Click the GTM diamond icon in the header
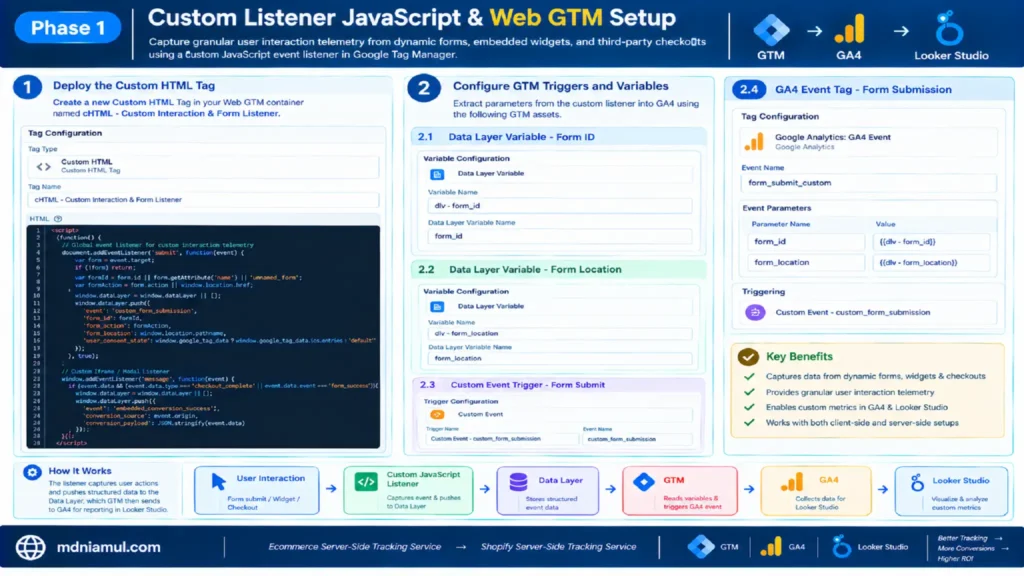Image resolution: width=1024 pixels, height=576 pixels. click(x=771, y=30)
